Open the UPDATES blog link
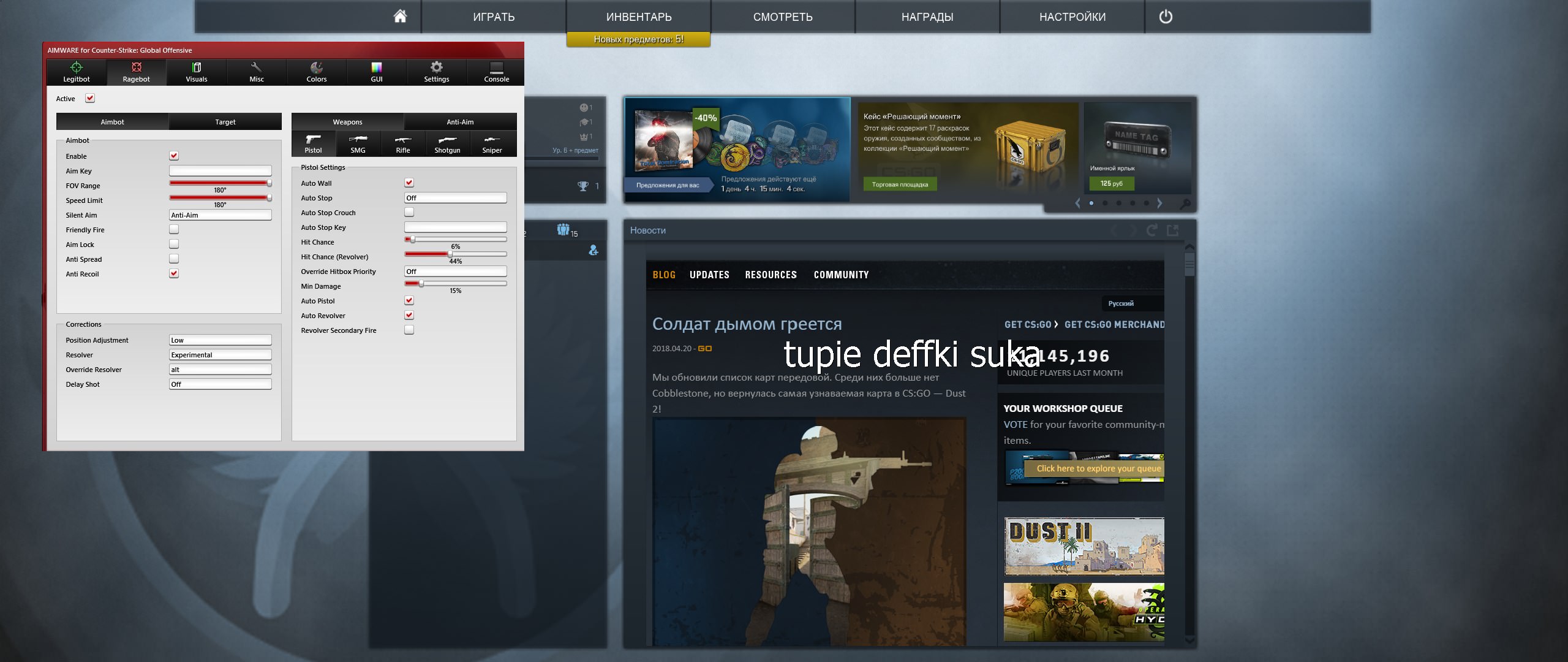The image size is (1568, 662). (709, 275)
